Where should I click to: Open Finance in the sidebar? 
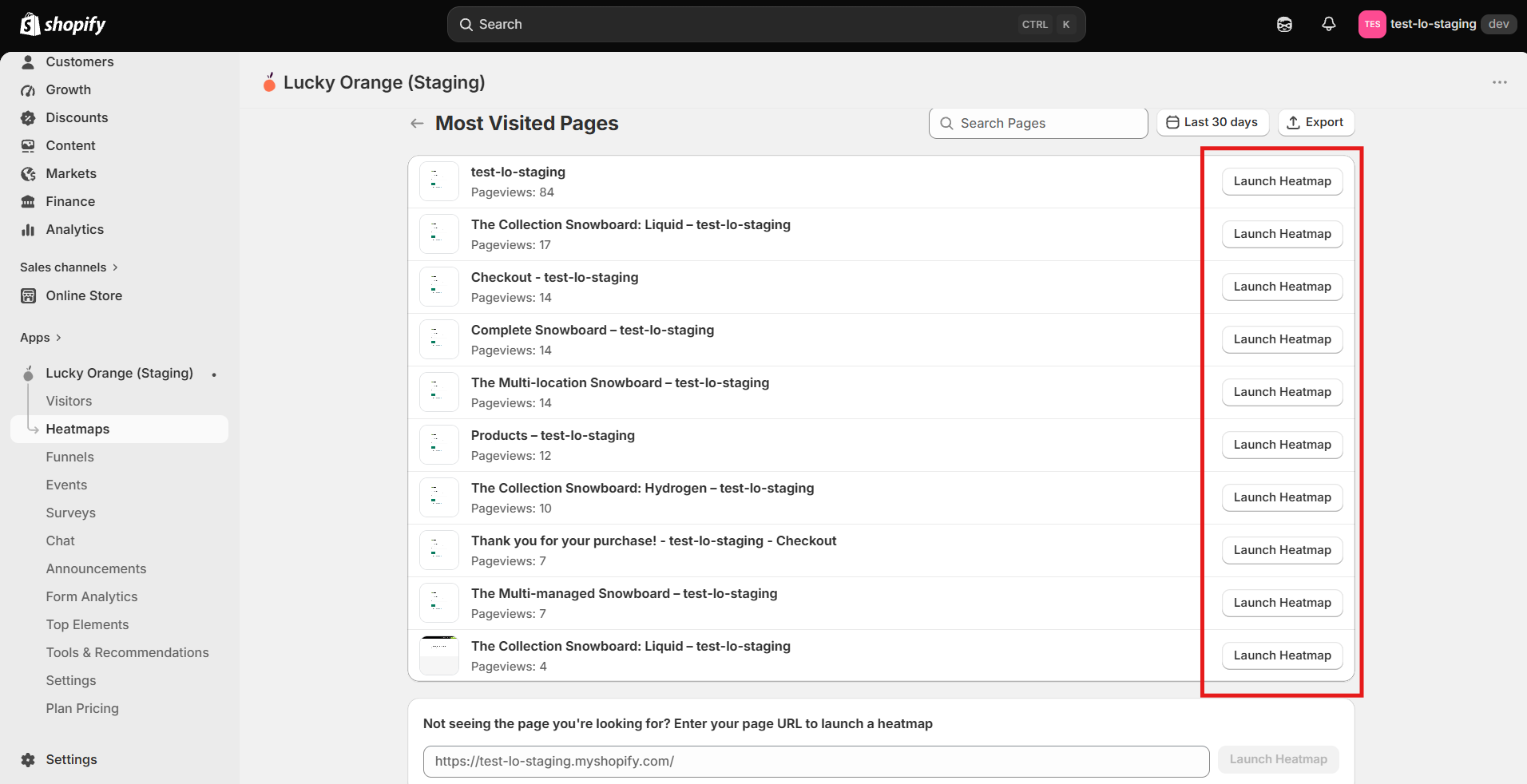pos(70,201)
